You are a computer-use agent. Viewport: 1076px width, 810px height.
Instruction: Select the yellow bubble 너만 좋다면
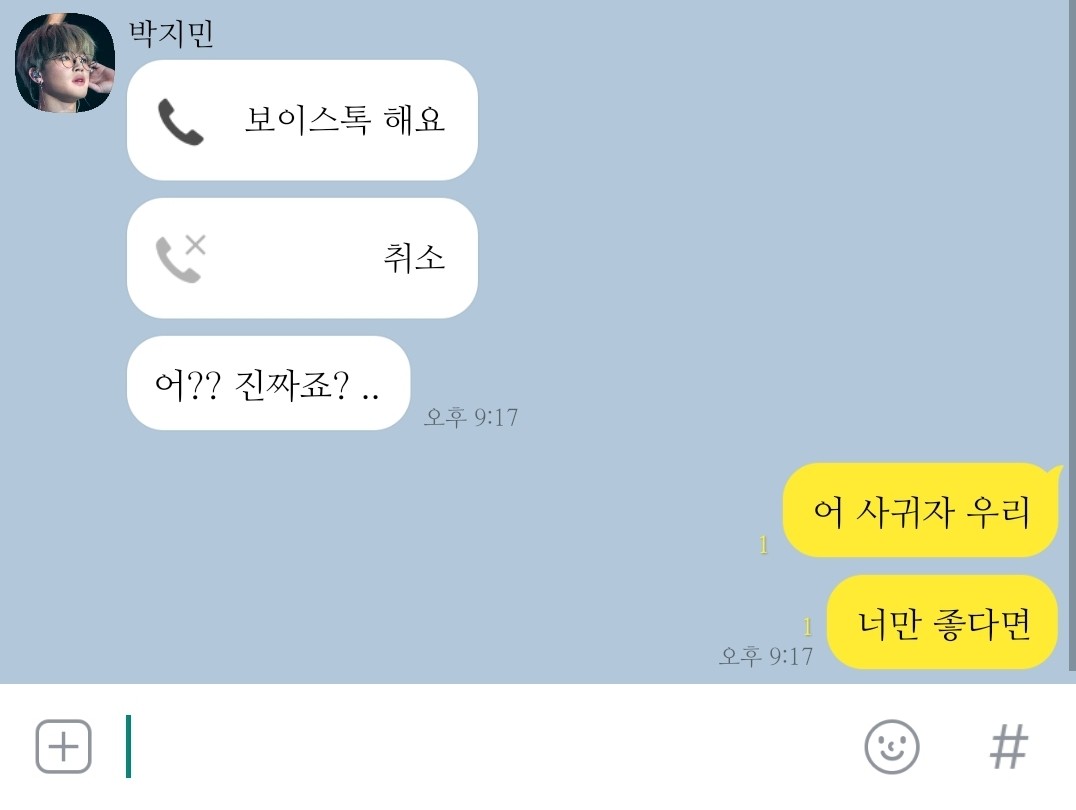942,623
